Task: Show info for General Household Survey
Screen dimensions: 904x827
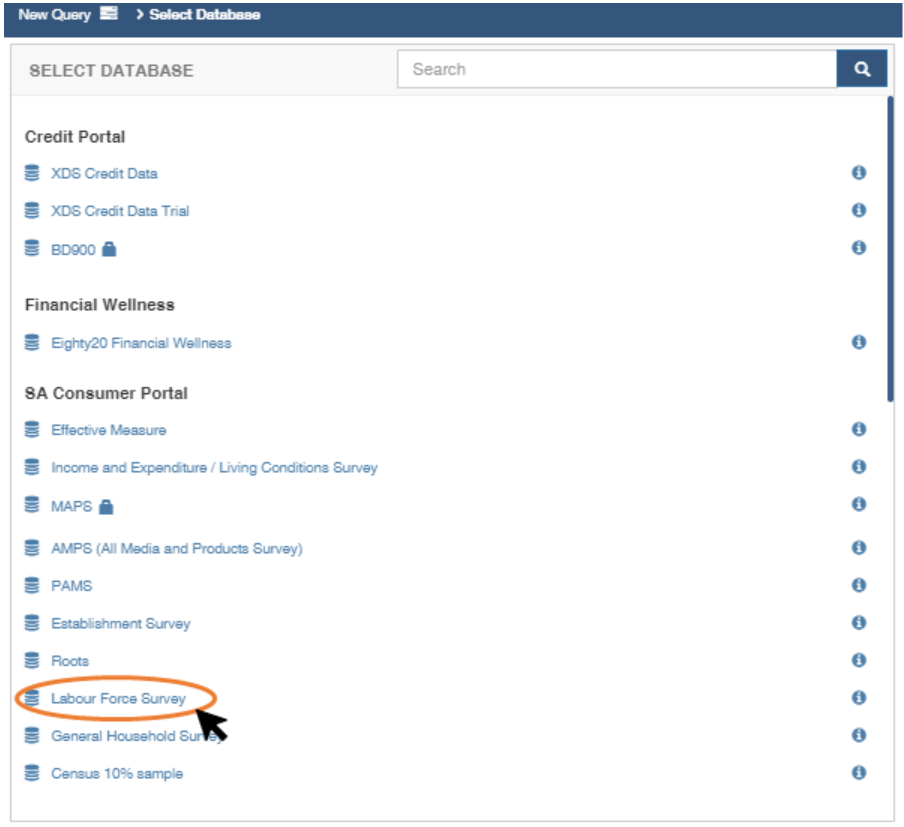Action: click(x=859, y=735)
